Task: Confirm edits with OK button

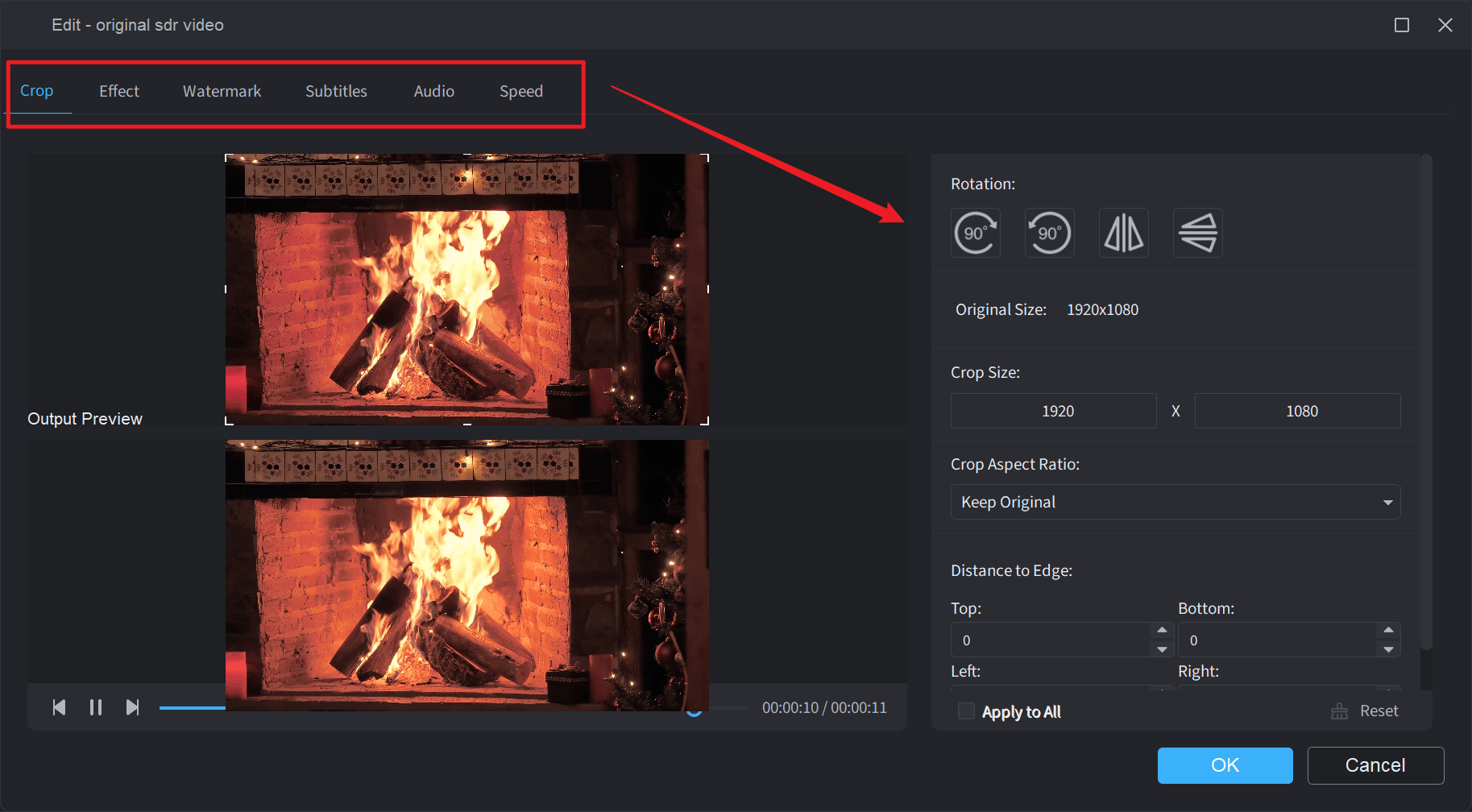Action: point(1225,765)
